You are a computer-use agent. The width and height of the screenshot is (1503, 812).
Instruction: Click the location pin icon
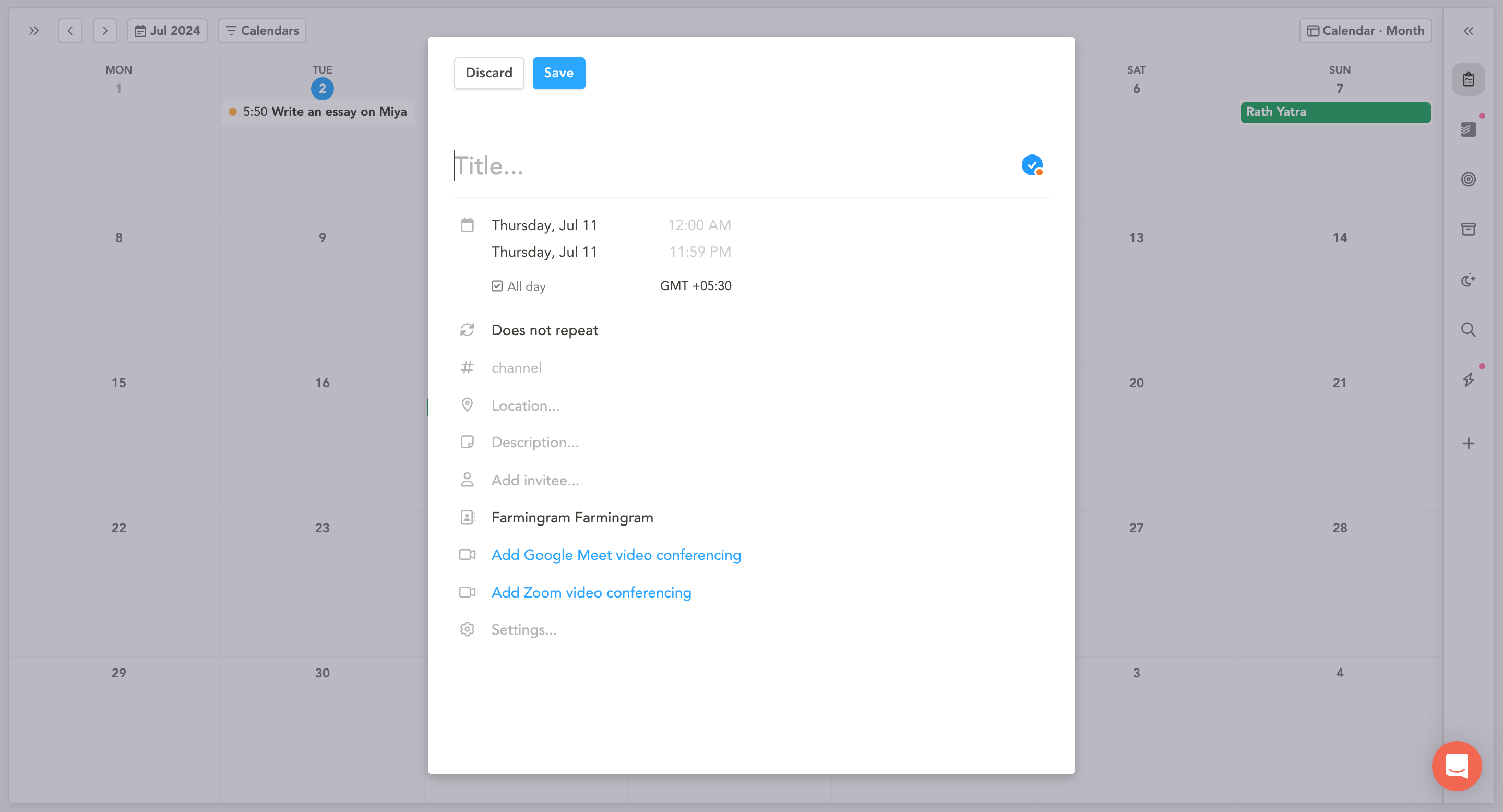pyautogui.click(x=468, y=405)
